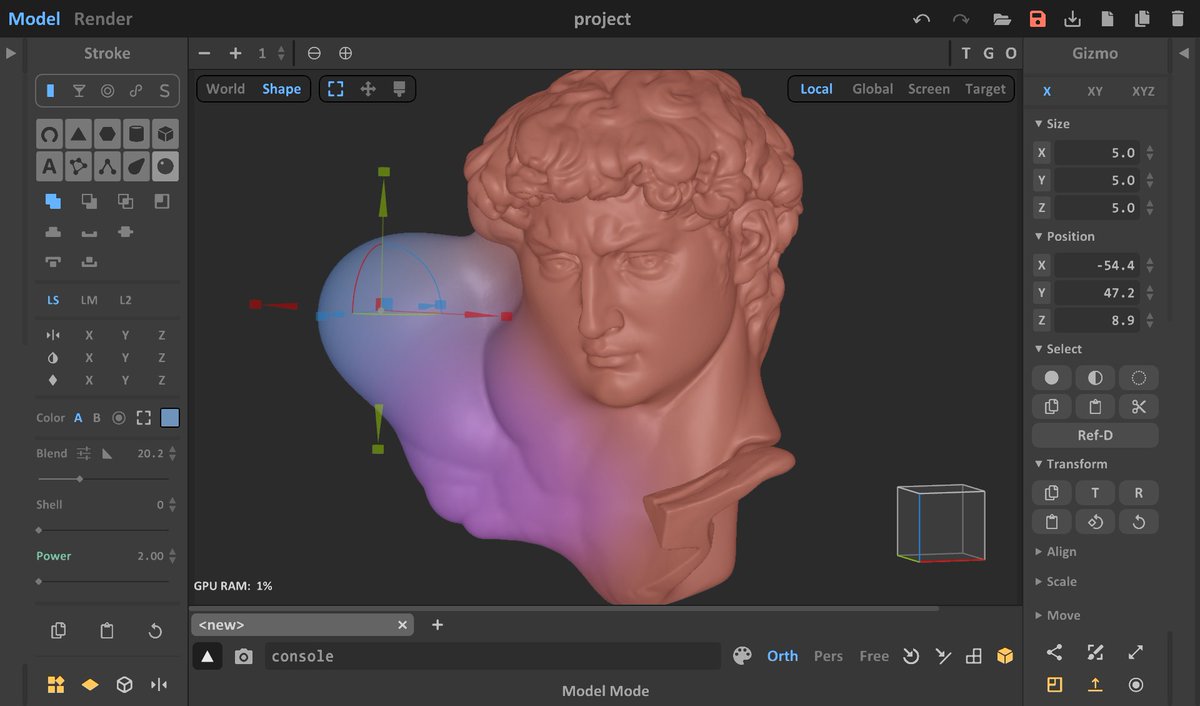Viewport: 1200px width, 706px height.
Task: Enable the LM mode toggle
Action: pyautogui.click(x=89, y=300)
